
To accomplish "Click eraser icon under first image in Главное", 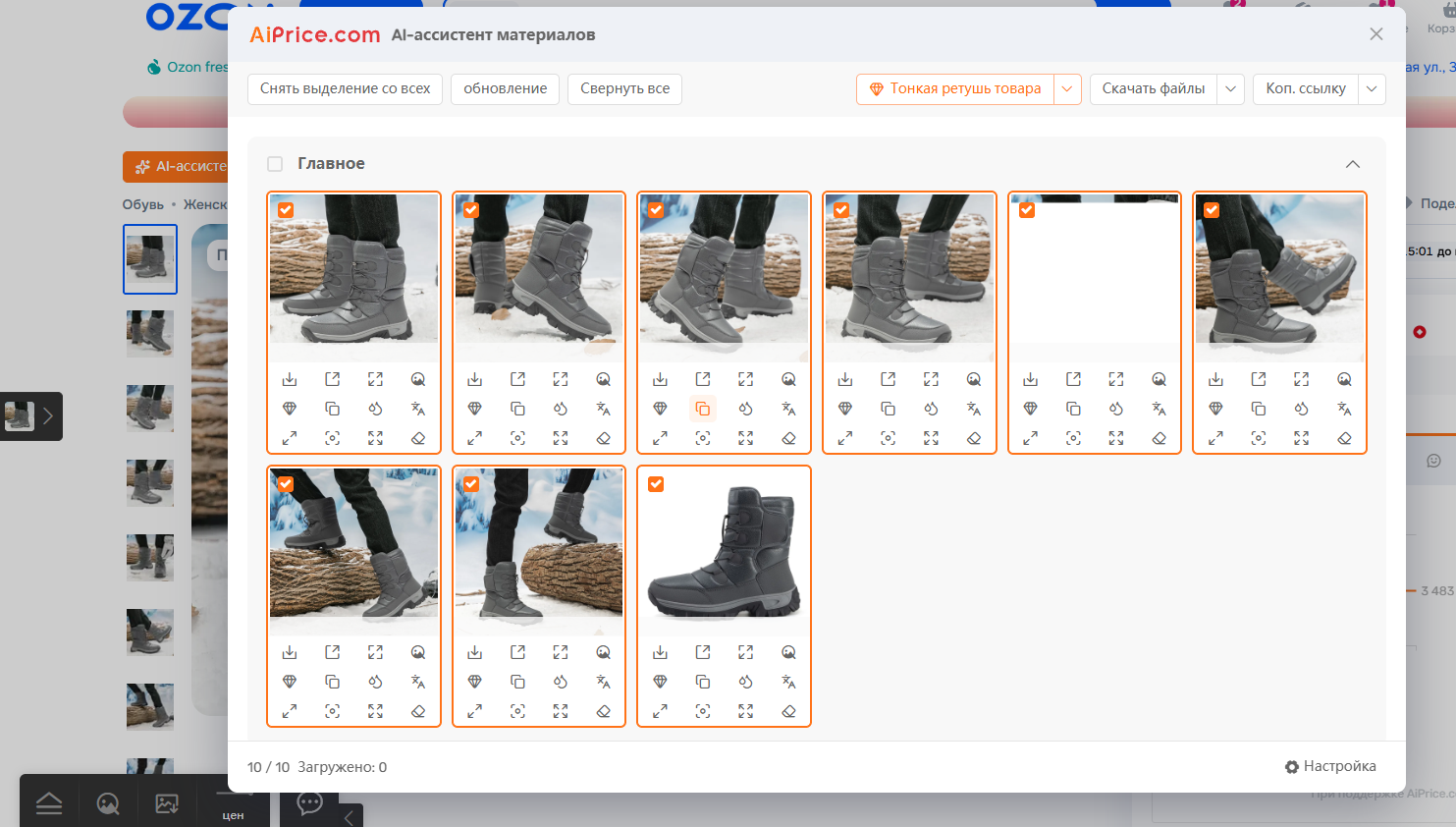I will [418, 438].
